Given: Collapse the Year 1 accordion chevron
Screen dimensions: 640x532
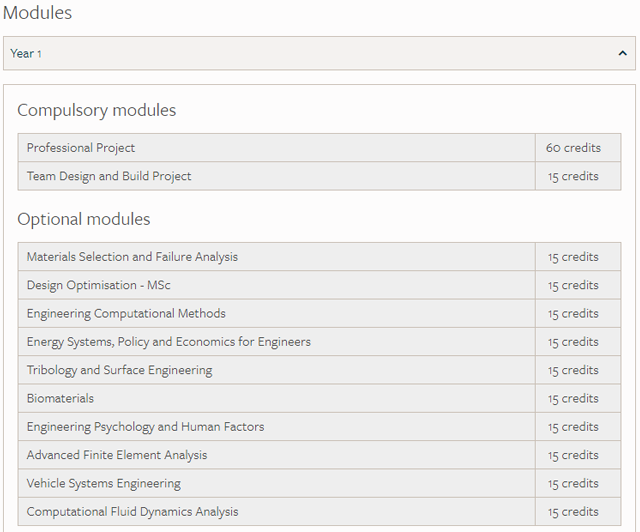Looking at the screenshot, I should (x=622, y=53).
